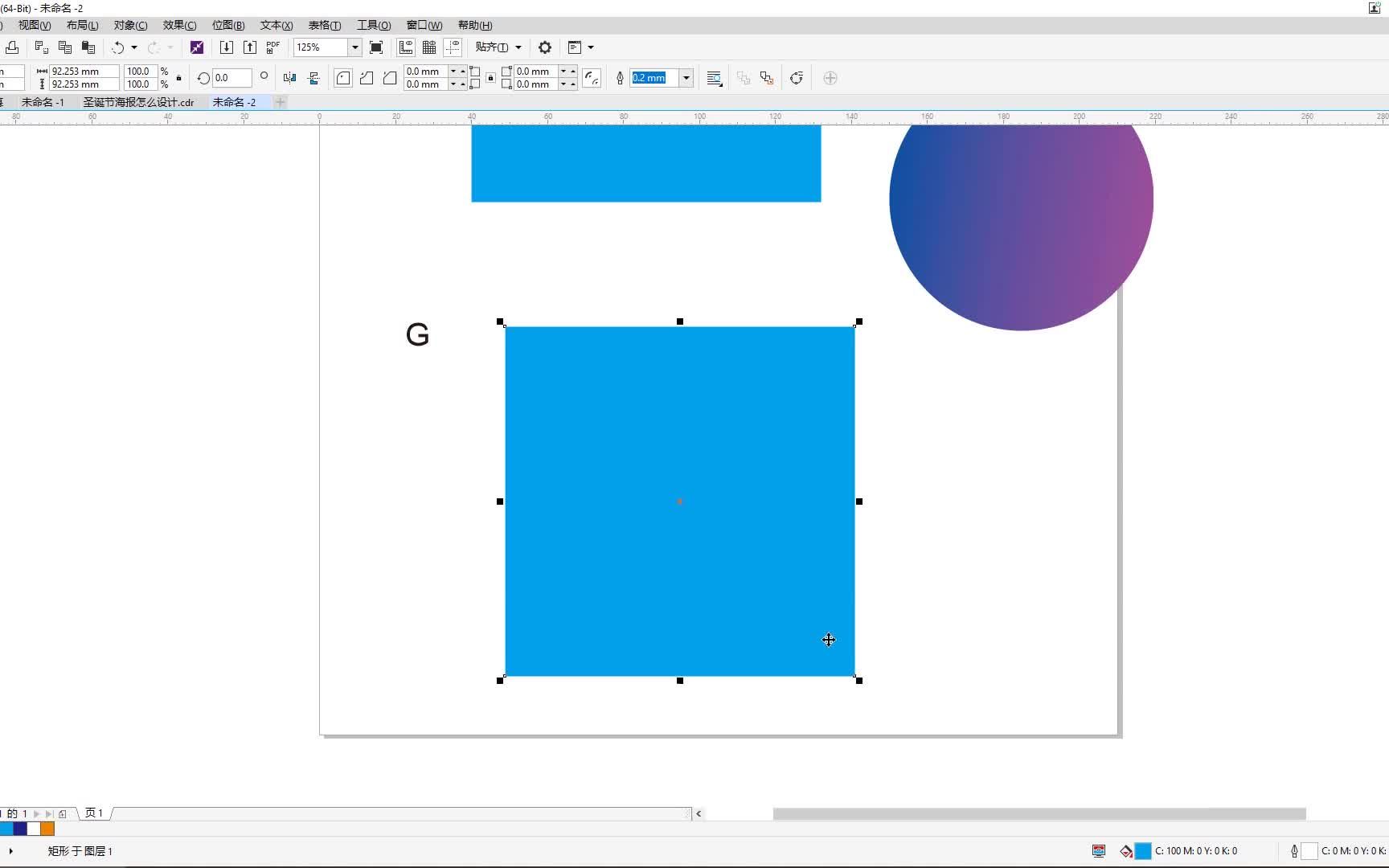Click the purple search content icon
The image size is (1389, 868).
click(197, 47)
